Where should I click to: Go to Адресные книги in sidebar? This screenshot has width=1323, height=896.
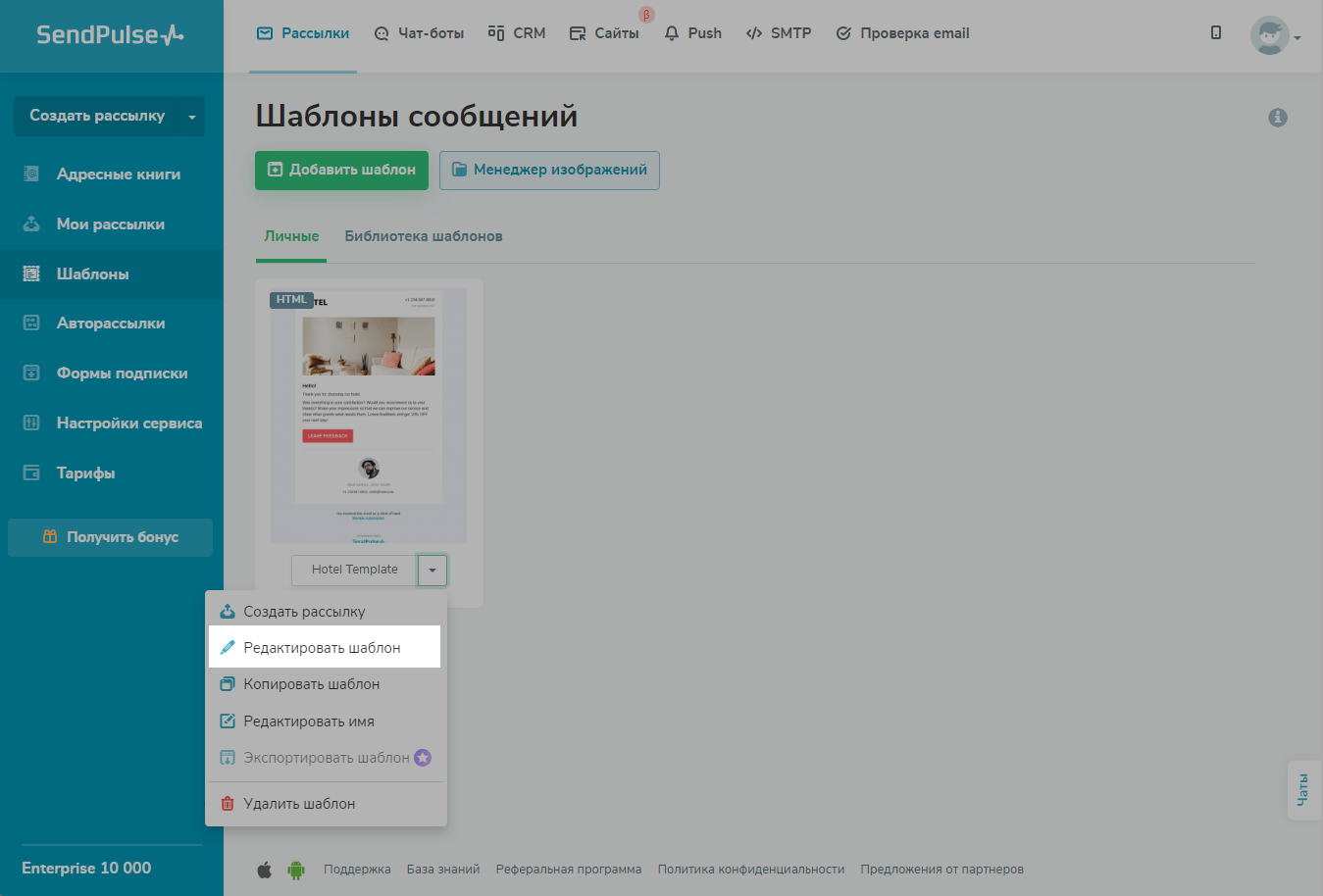pos(118,174)
